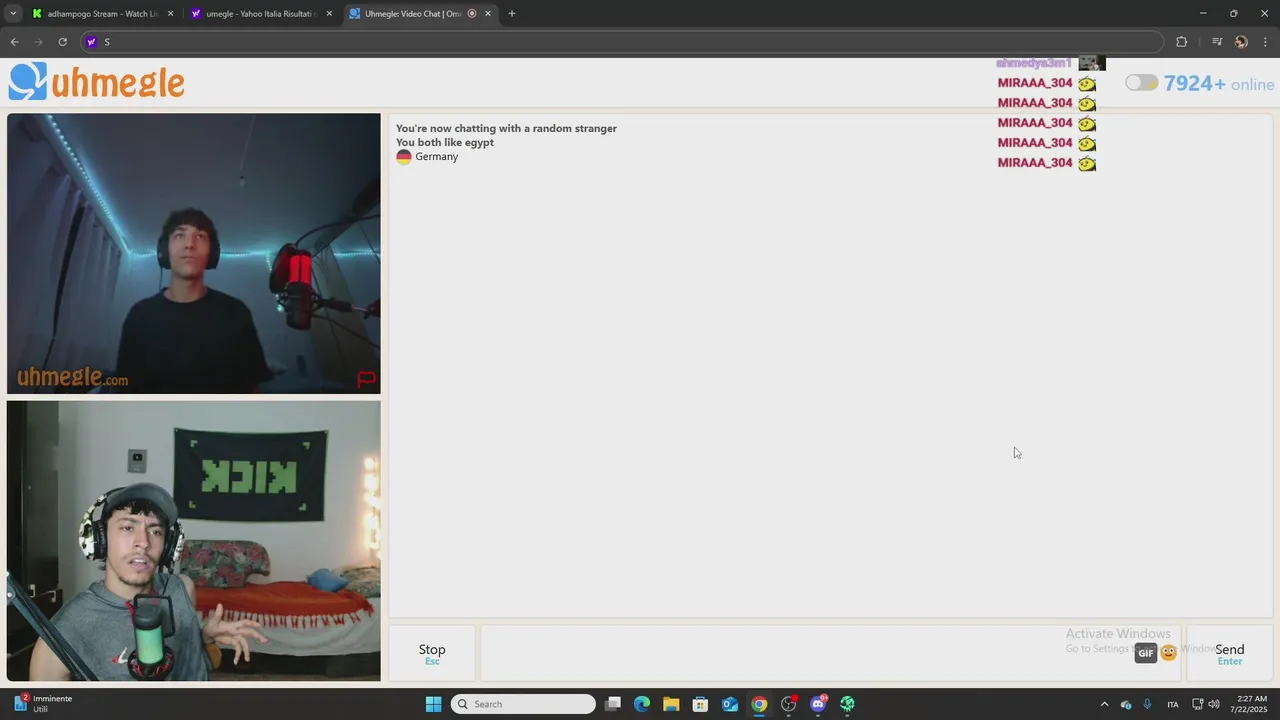Close the Uhmegle Video Chat tab
Viewport: 1280px width, 720px height.
(488, 14)
